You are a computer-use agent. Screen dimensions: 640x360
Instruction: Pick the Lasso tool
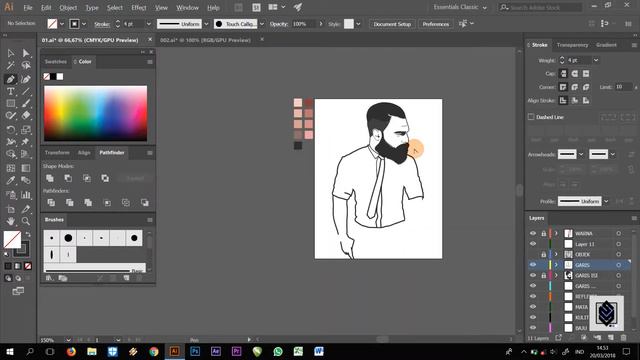point(26,65)
